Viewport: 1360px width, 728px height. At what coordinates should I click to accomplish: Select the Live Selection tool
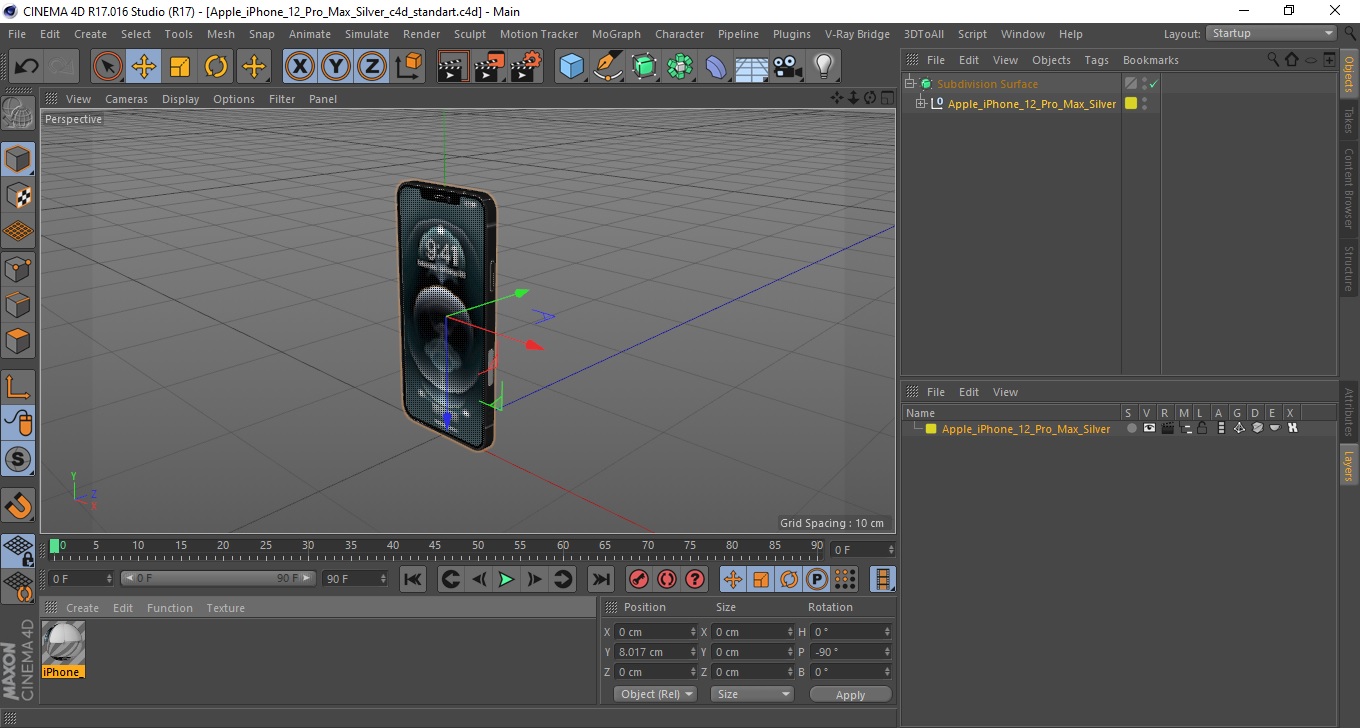[x=108, y=67]
